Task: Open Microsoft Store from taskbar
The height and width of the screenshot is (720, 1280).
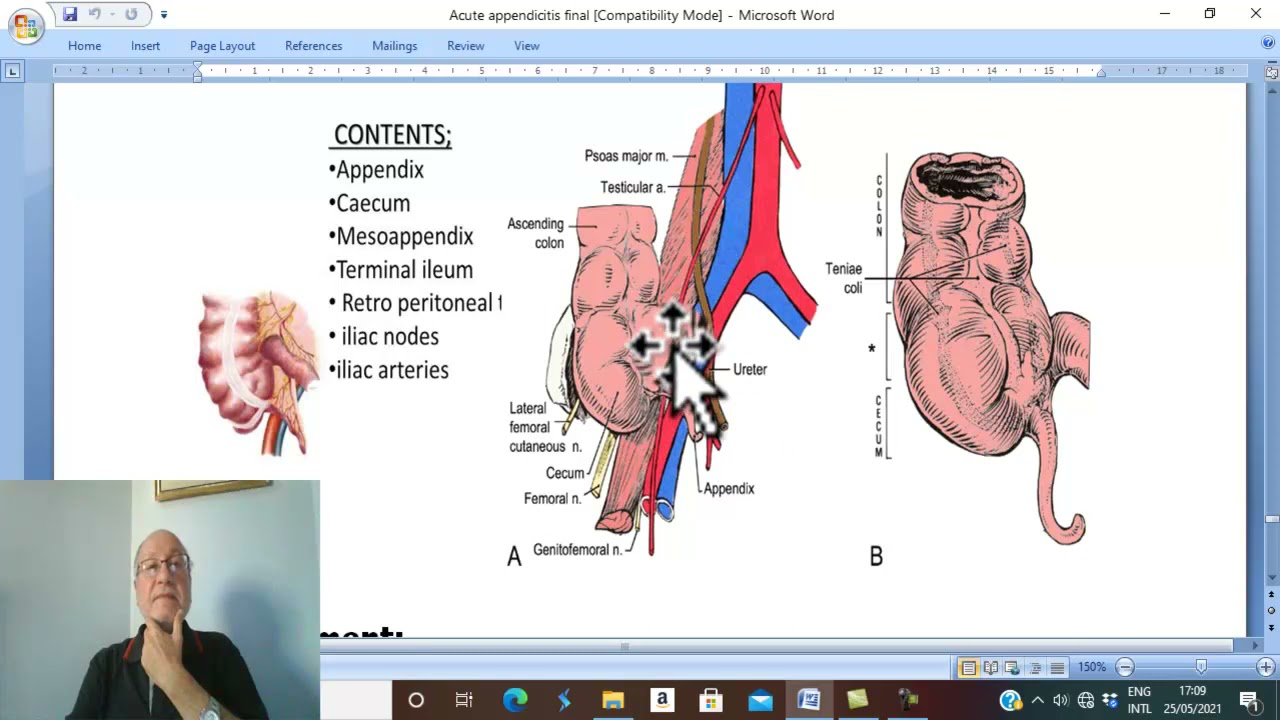Action: (x=711, y=700)
